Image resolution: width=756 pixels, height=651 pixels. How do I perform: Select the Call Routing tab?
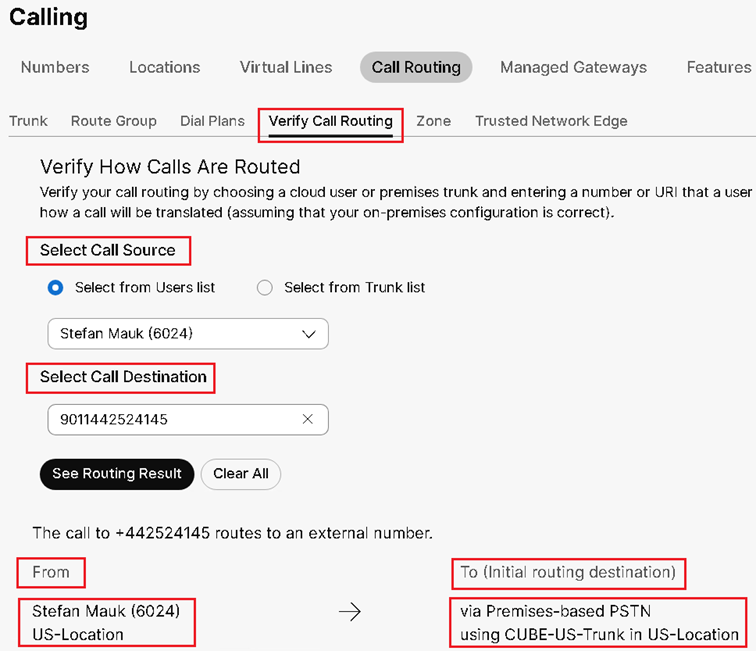tap(416, 67)
